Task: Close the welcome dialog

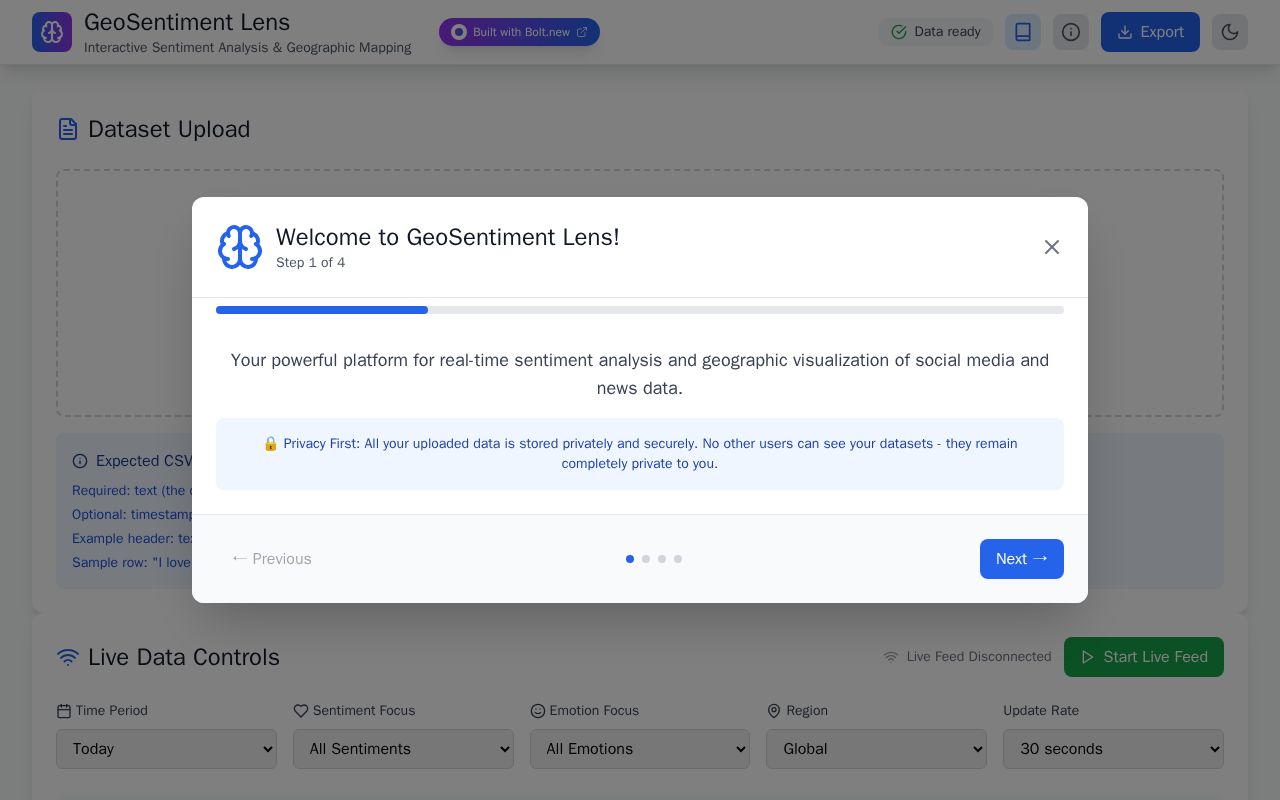Action: [x=1052, y=247]
